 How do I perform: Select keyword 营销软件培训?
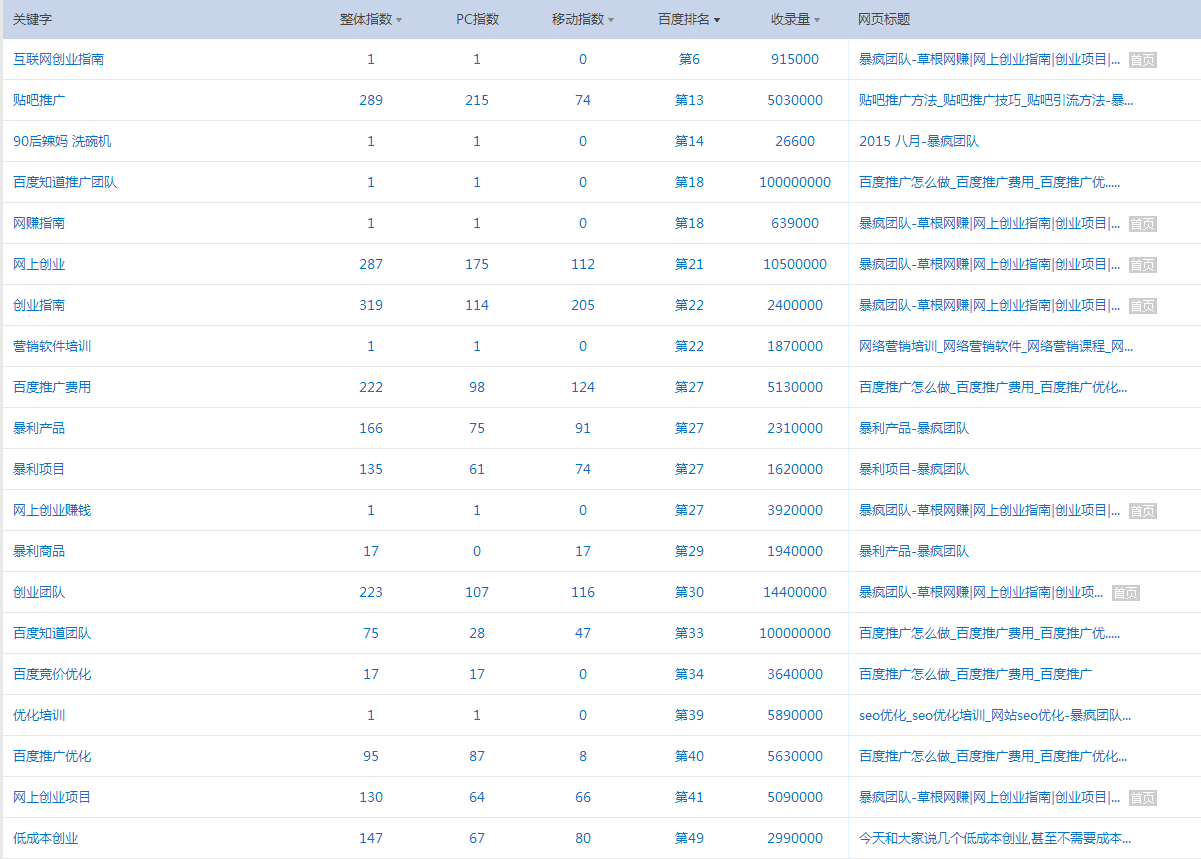pyautogui.click(x=52, y=346)
